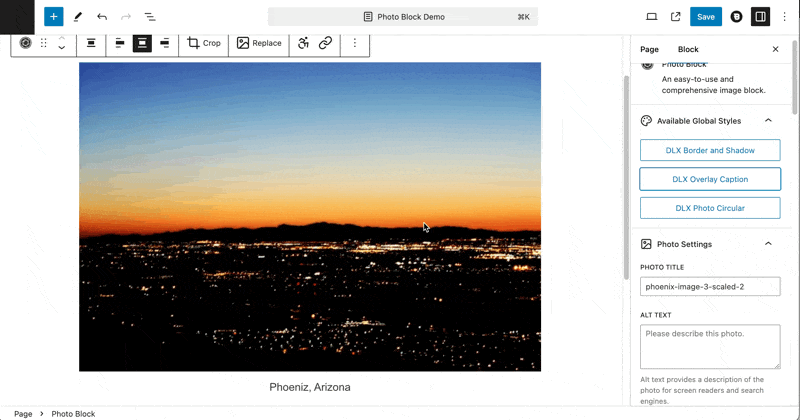
Task: Click the blue block inserter plus button
Action: coord(54,16)
